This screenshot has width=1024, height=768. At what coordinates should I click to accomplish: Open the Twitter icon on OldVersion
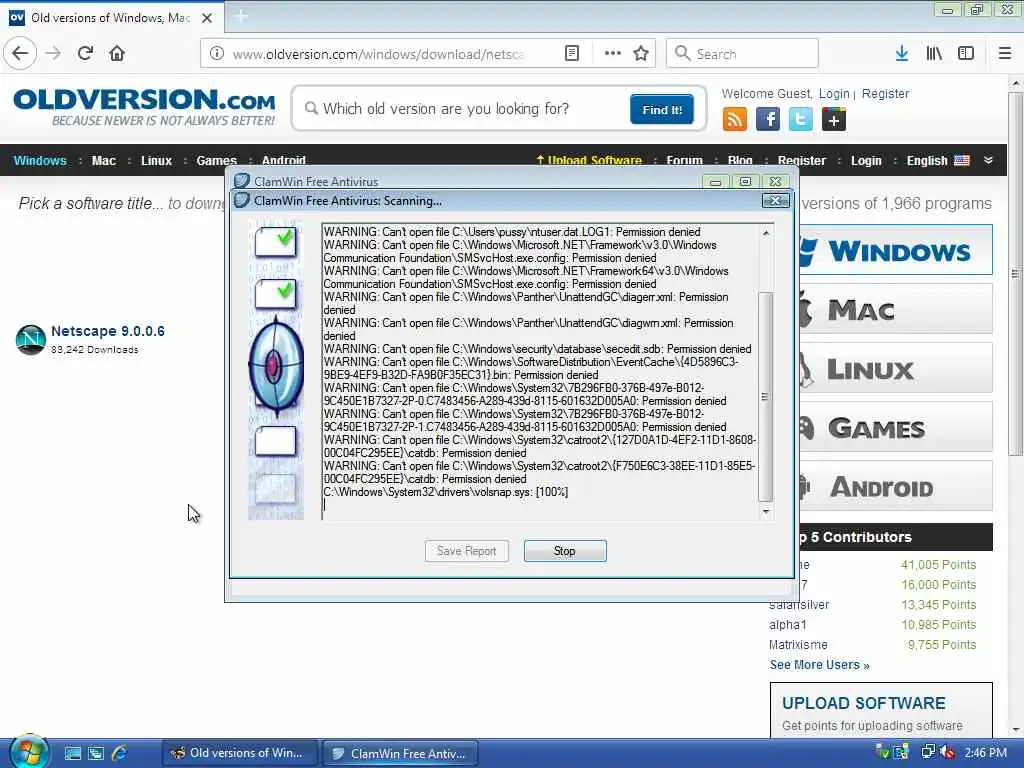[801, 120]
